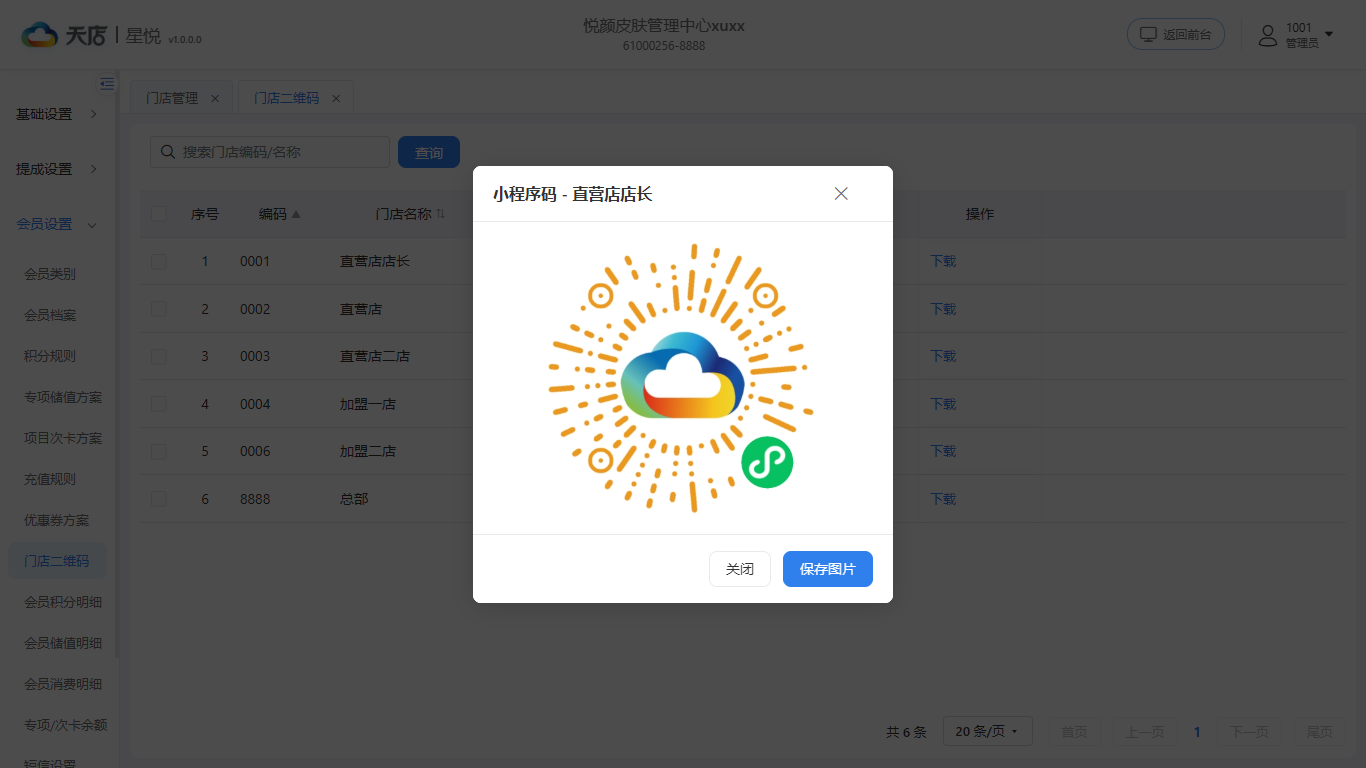The image size is (1366, 768).
Task: Open 会员储值明细 in the sidebar
Action: coord(63,643)
